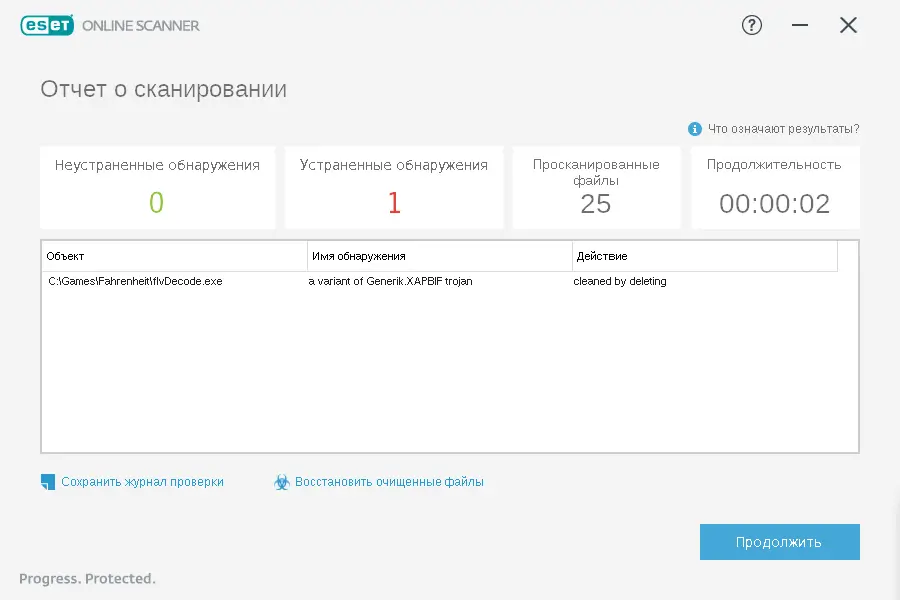The width and height of the screenshot is (900, 600).
Task: Close the ESET Online Scanner window
Action: pos(848,26)
